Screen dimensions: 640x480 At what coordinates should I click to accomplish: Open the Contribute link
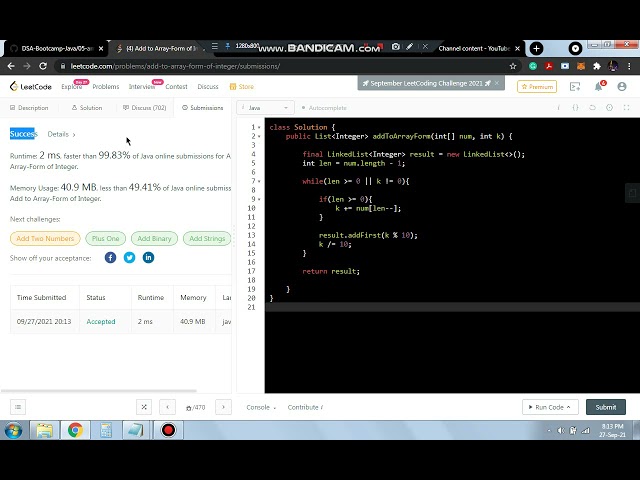click(305, 407)
